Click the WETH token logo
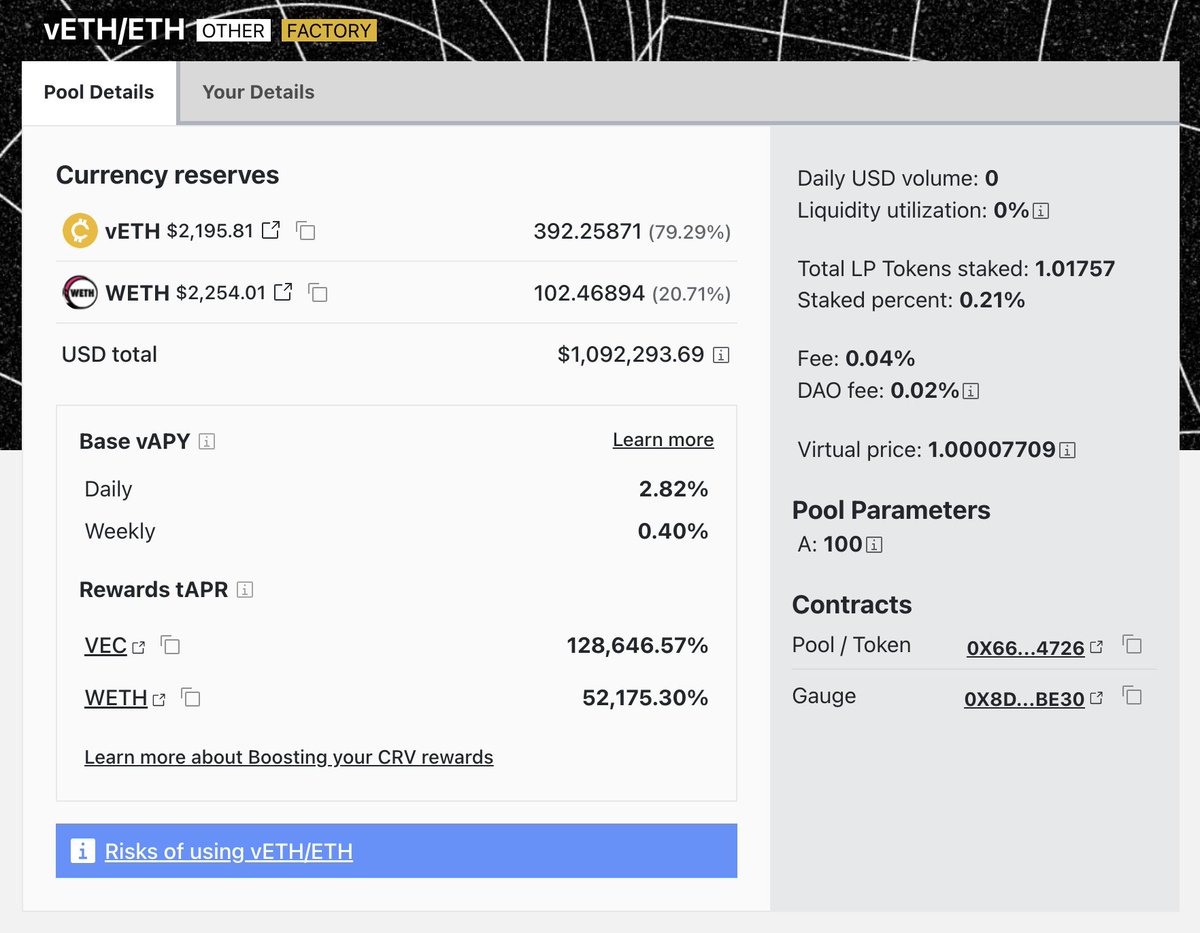 (80, 292)
